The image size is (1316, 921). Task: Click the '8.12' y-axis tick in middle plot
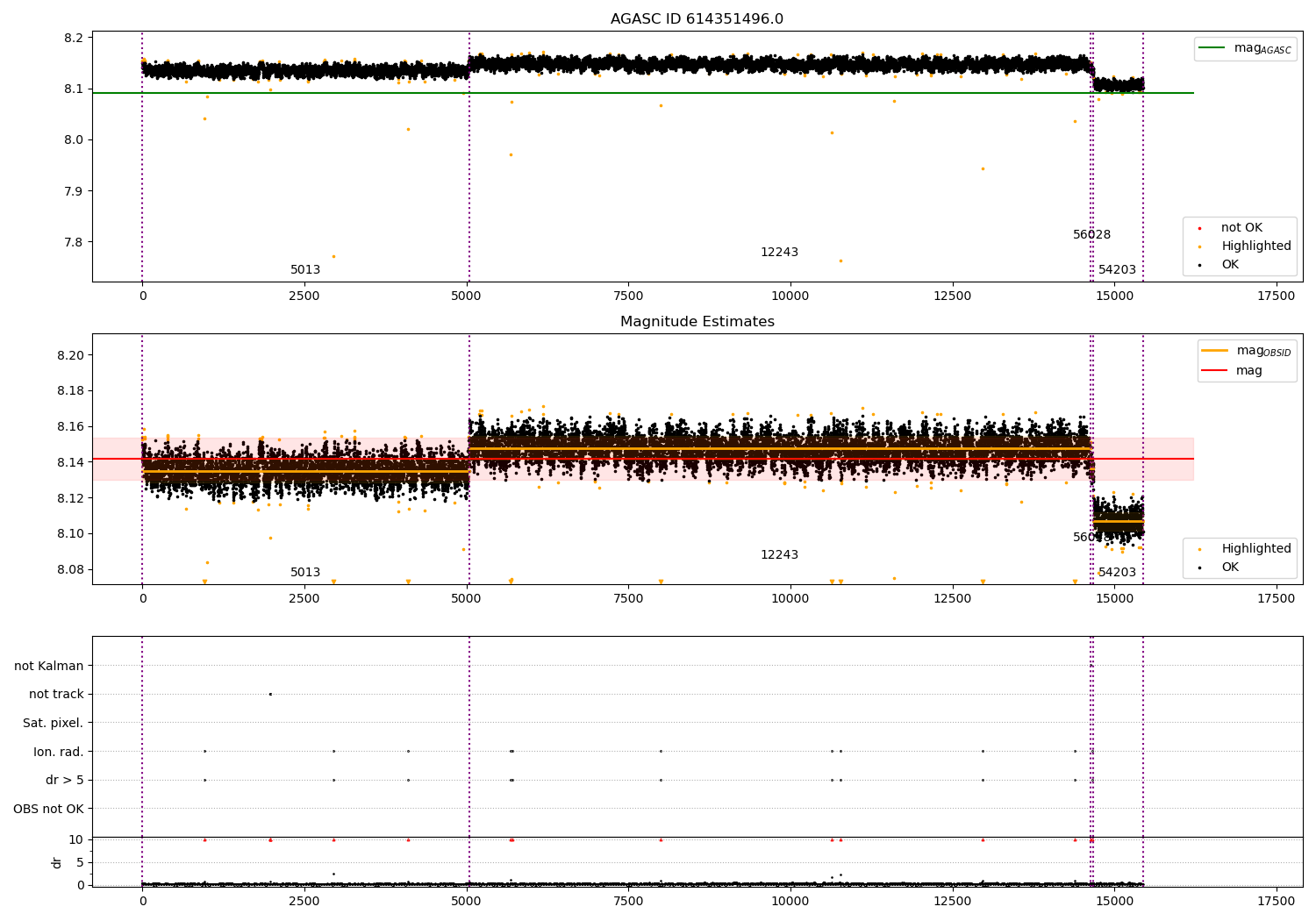tap(70, 498)
